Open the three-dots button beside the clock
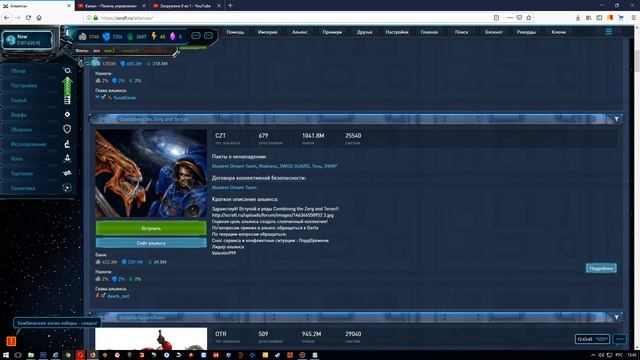640x360 pixels. pyautogui.click(x=620, y=339)
